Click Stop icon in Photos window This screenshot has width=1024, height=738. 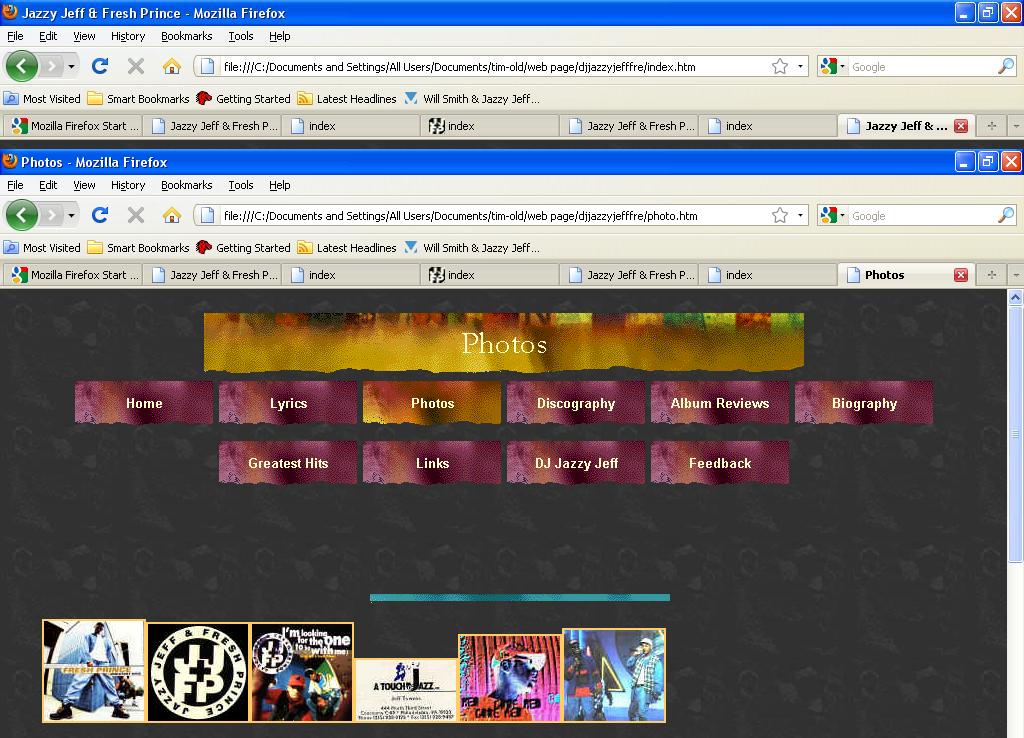(136, 215)
